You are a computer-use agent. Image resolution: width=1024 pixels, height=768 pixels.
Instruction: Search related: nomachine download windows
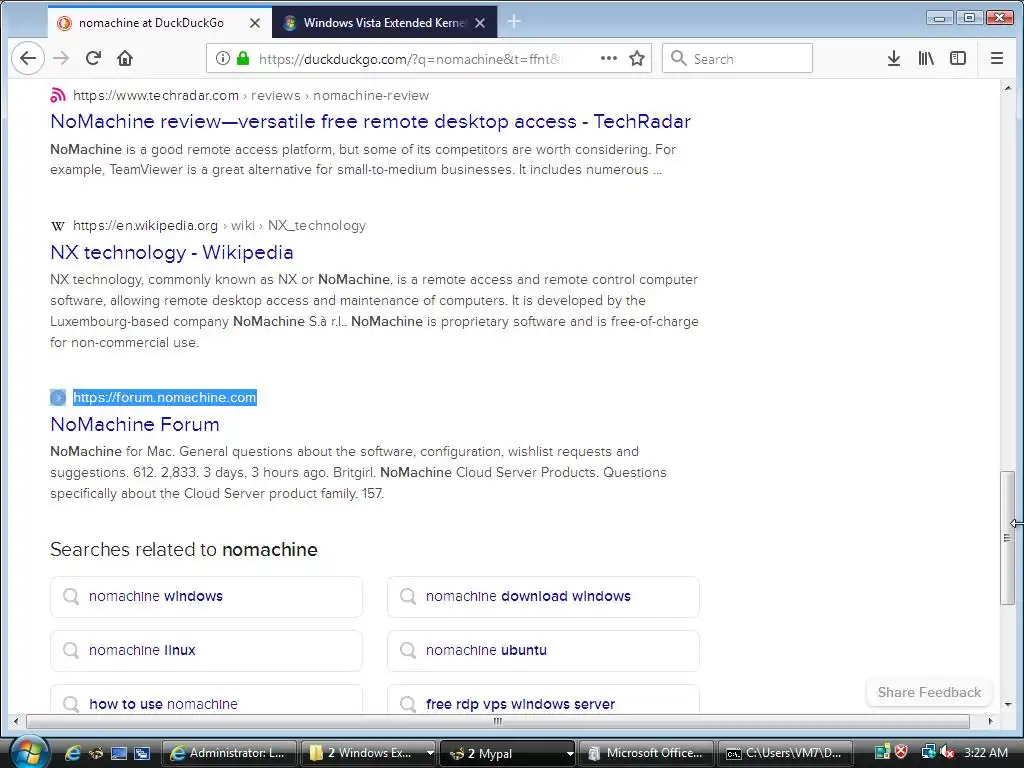[x=543, y=596]
